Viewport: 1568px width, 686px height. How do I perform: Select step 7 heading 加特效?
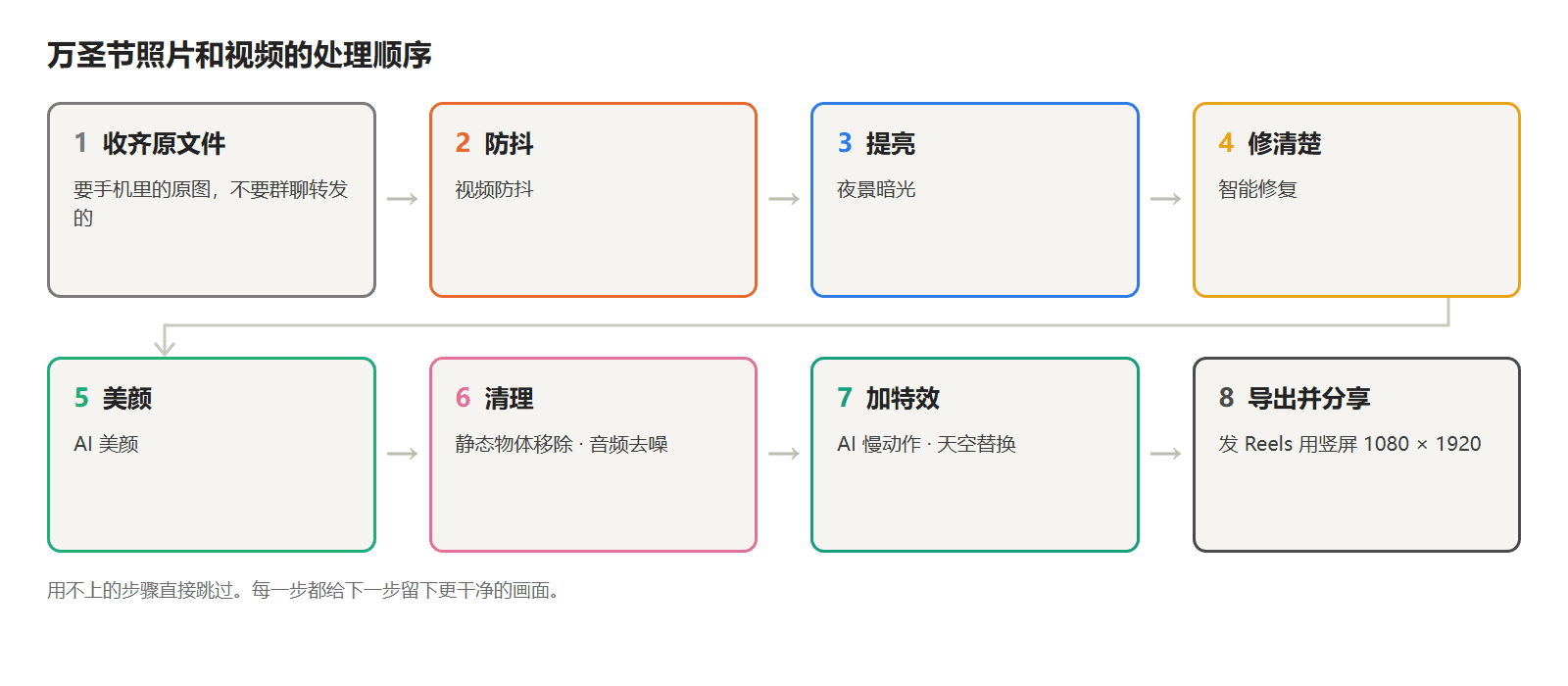(x=903, y=399)
